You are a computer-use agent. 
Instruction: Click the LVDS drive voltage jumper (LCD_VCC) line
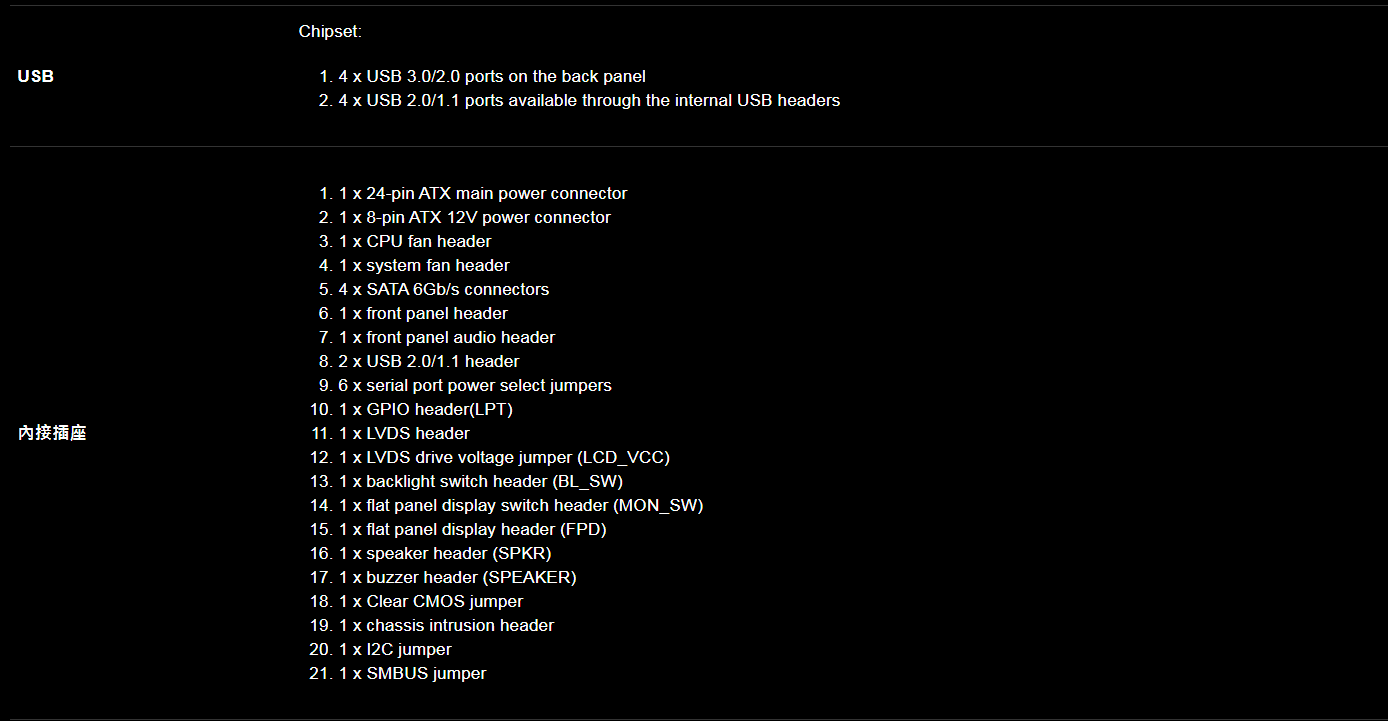click(503, 457)
